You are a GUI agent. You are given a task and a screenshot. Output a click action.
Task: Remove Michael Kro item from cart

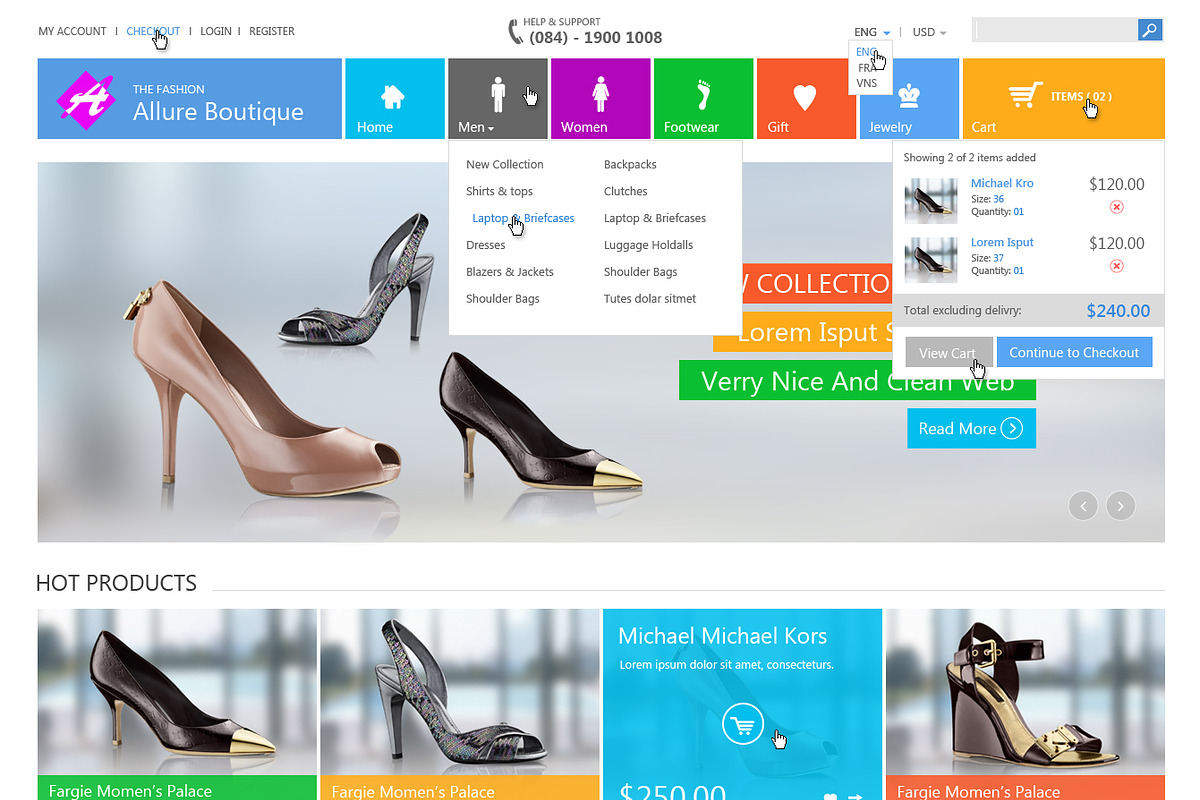tap(1117, 207)
